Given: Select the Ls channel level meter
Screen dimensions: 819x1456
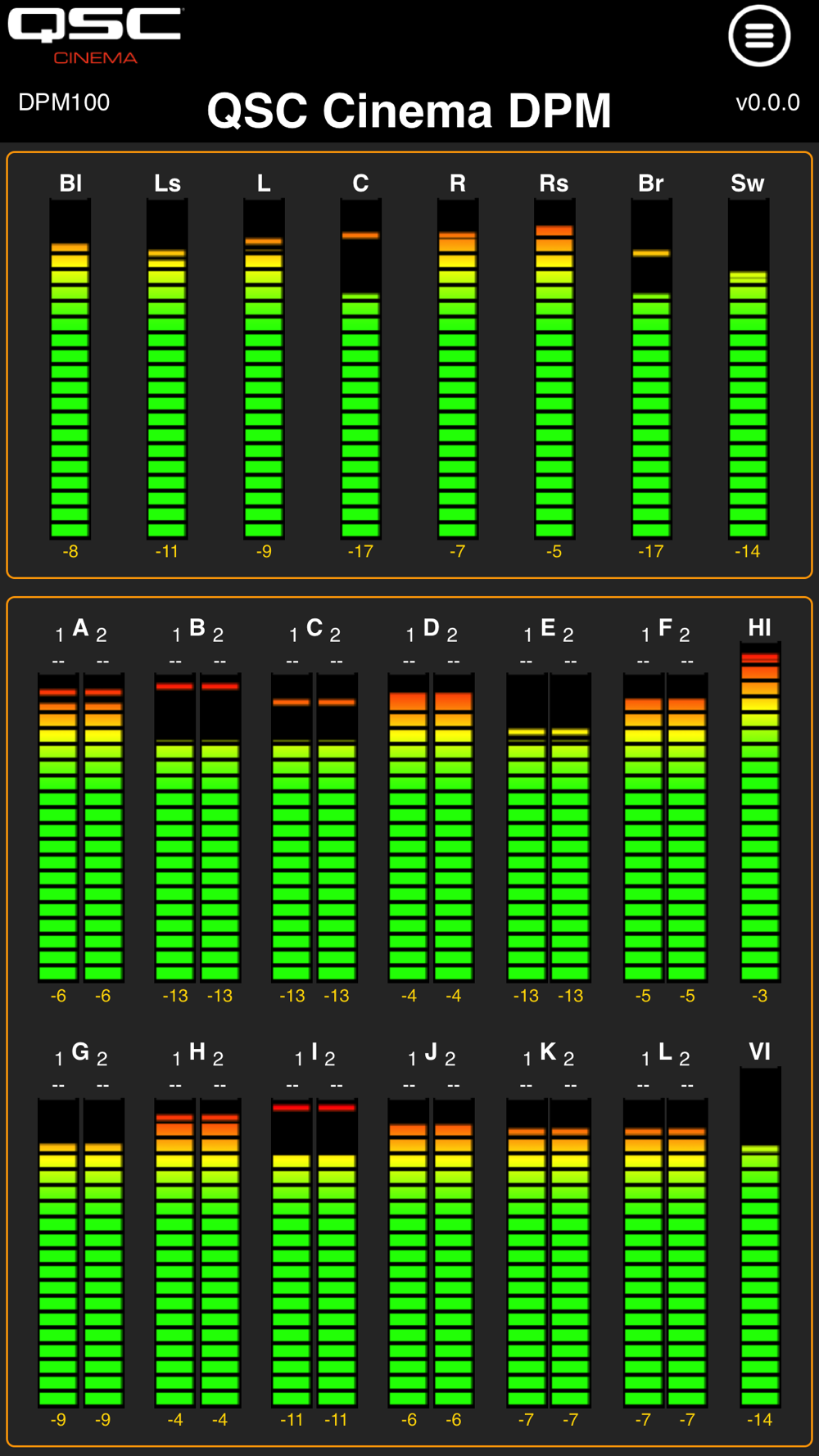Looking at the screenshot, I should pos(167,369).
